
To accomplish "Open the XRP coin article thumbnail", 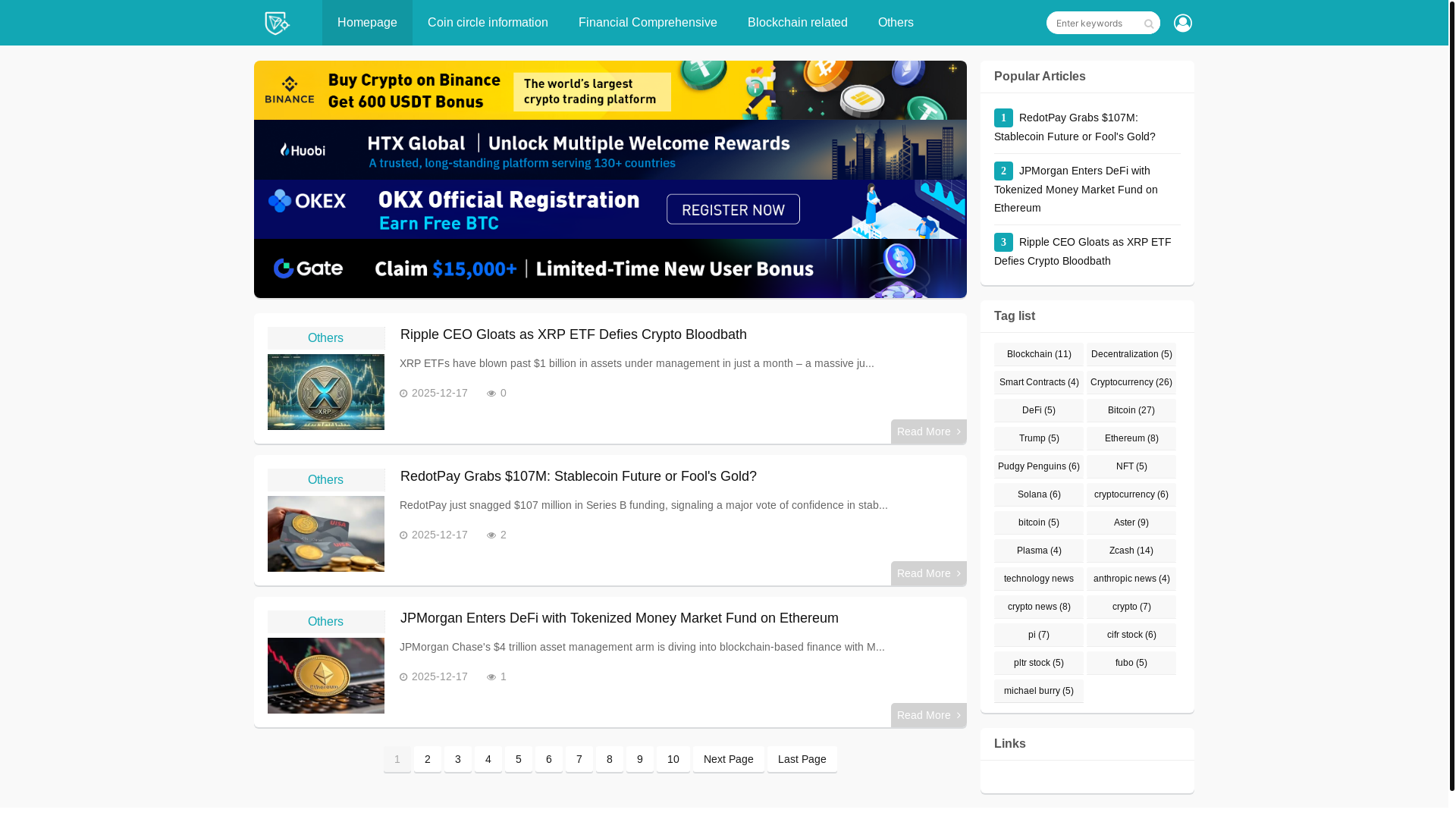I will (x=326, y=392).
